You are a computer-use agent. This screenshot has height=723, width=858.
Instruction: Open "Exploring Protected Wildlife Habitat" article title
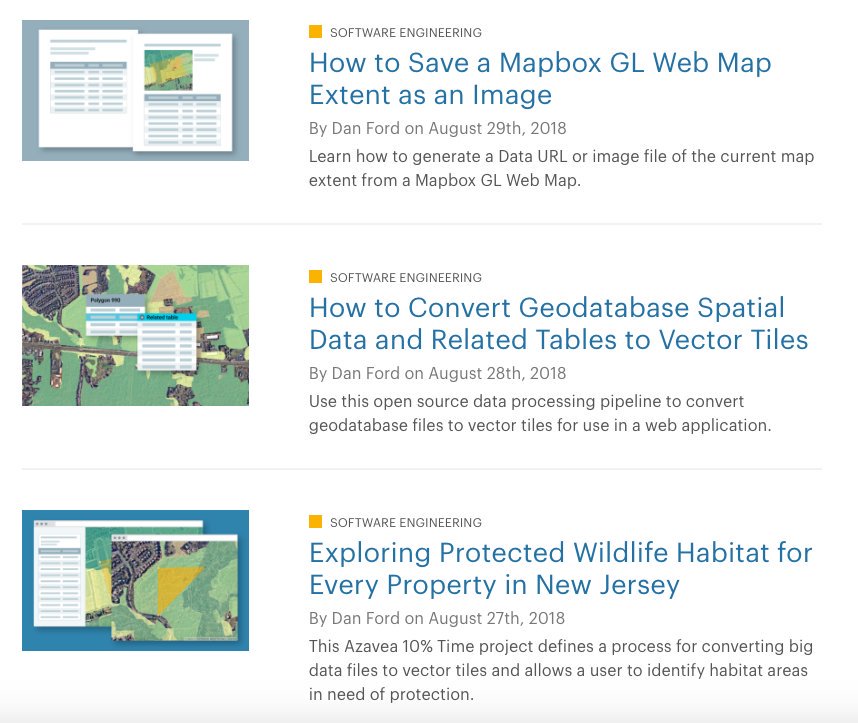click(x=560, y=568)
